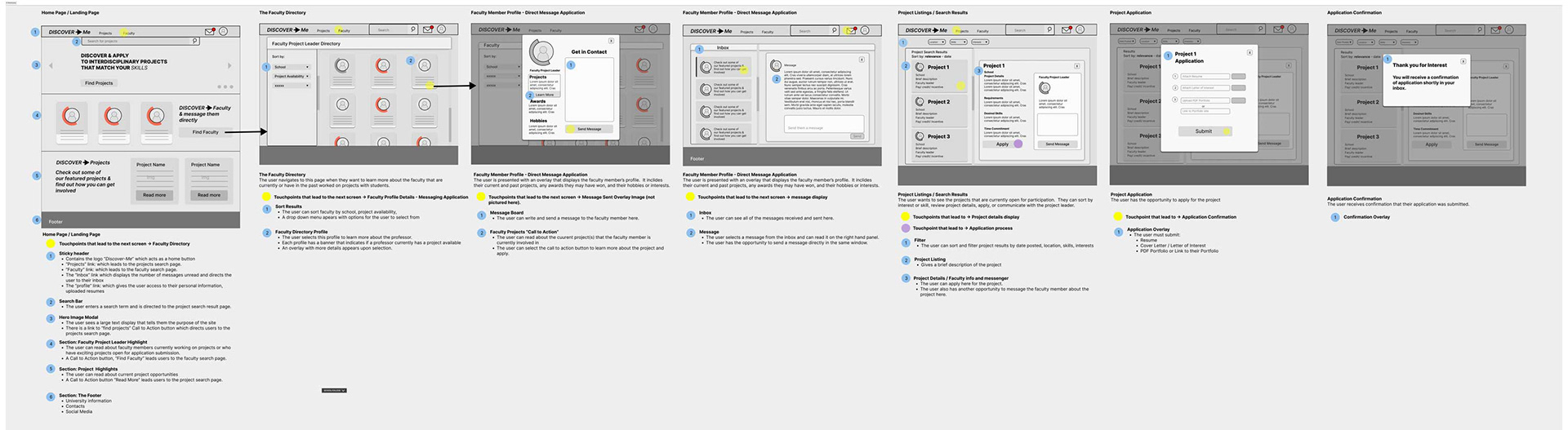
Task: Click the search magnifier in Faculty Directory header
Action: pyautogui.click(x=412, y=29)
